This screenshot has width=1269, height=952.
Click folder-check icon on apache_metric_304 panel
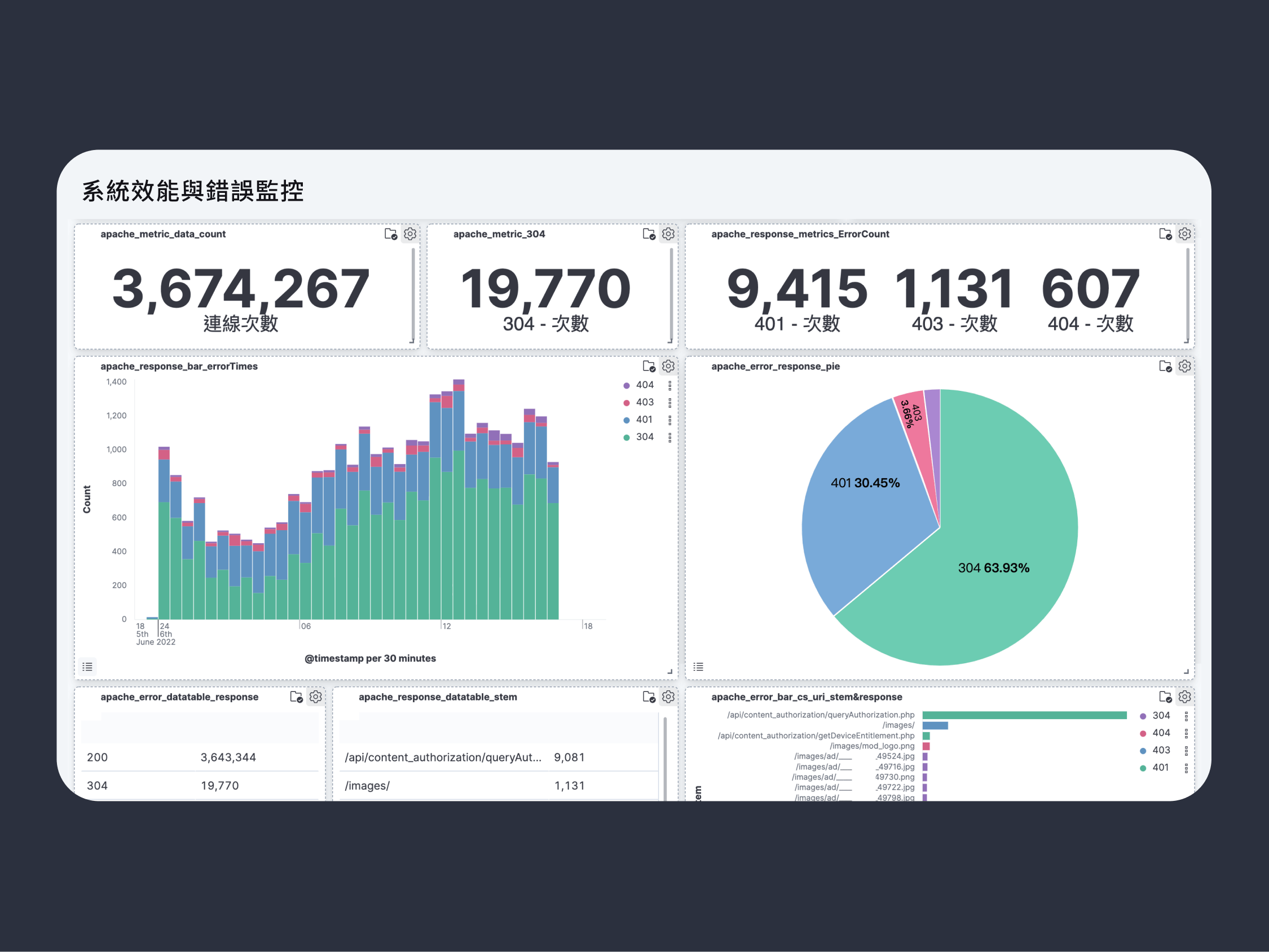648,234
